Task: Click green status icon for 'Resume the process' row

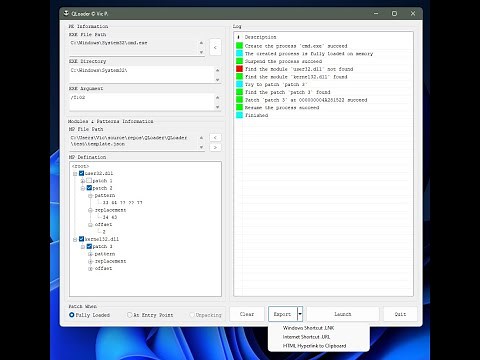Action: click(239, 107)
